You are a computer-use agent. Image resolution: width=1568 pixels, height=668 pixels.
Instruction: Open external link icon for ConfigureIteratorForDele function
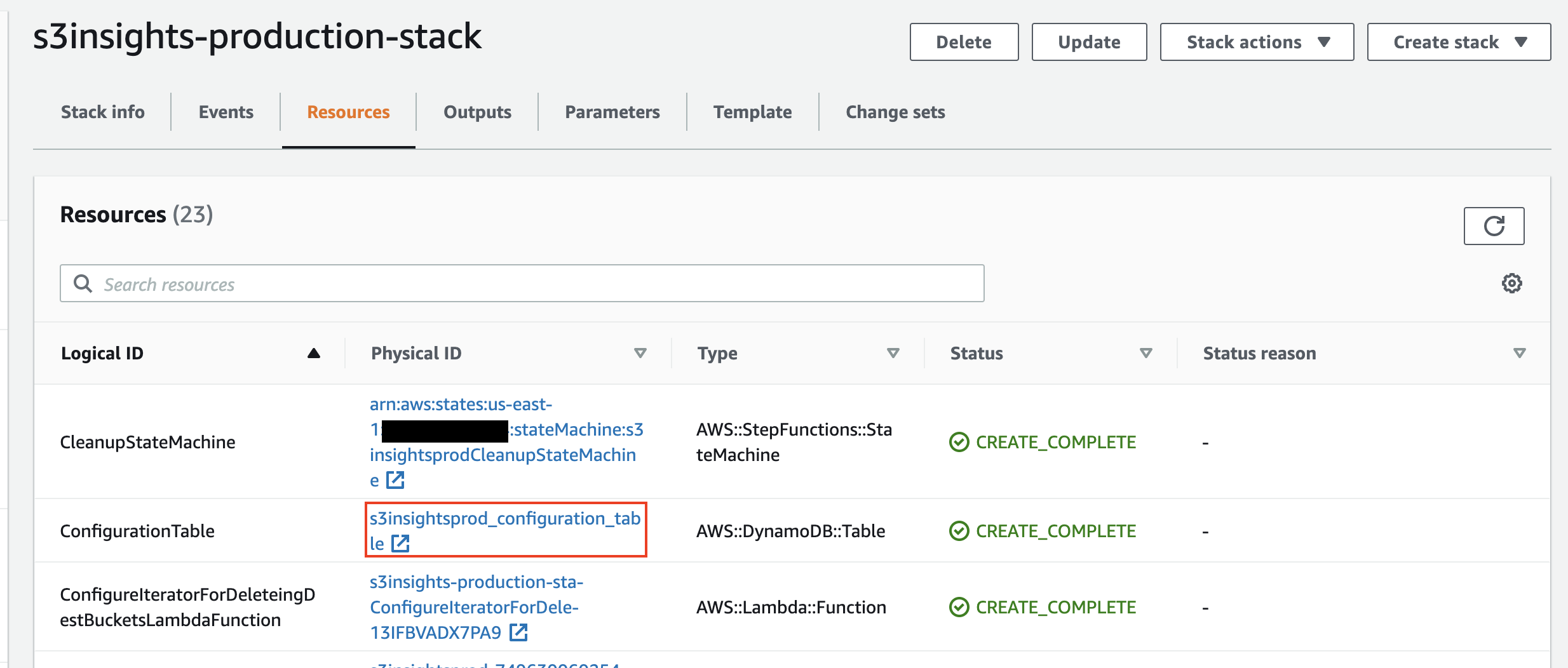click(518, 632)
